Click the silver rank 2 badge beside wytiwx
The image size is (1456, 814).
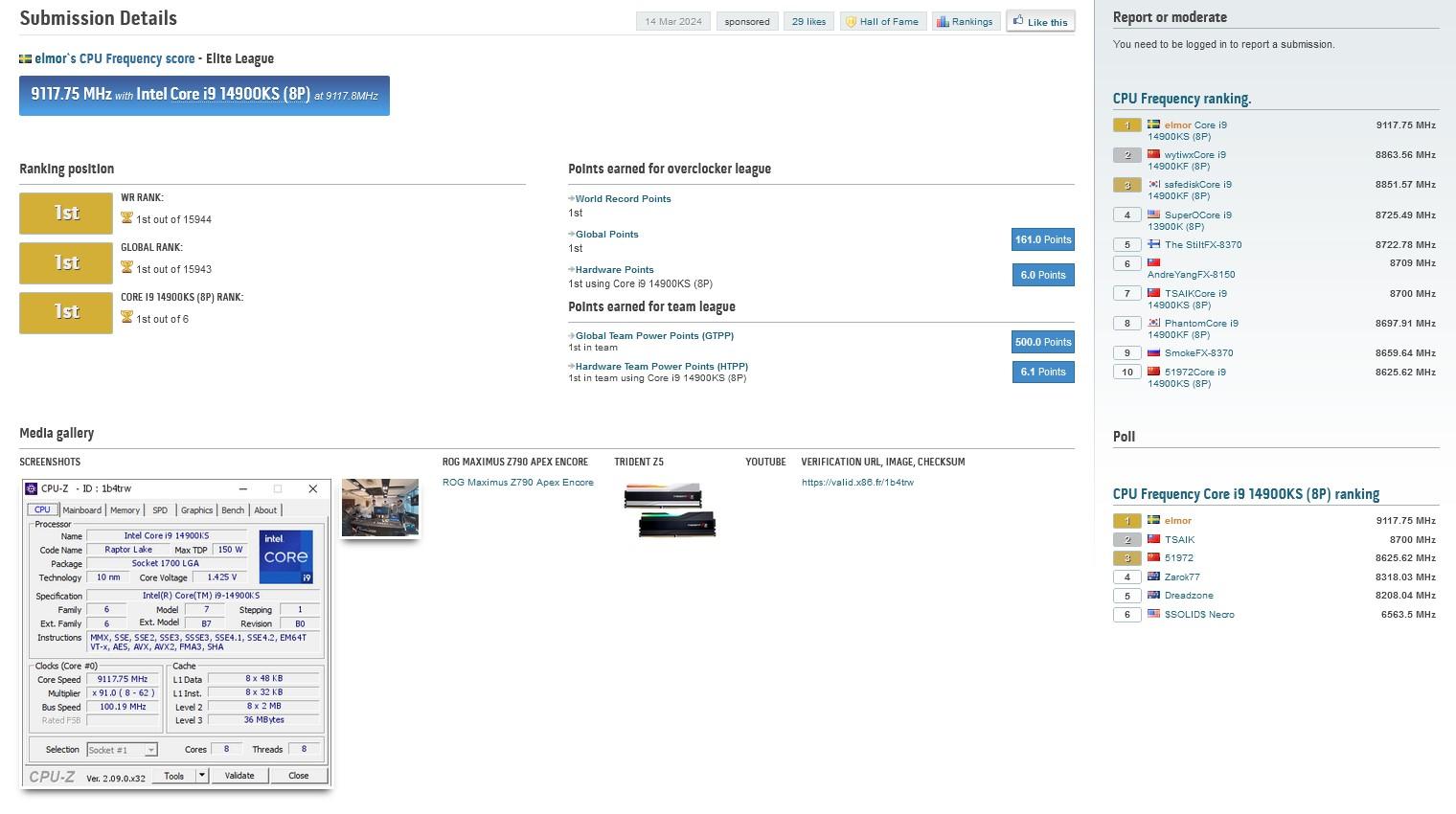1126,154
